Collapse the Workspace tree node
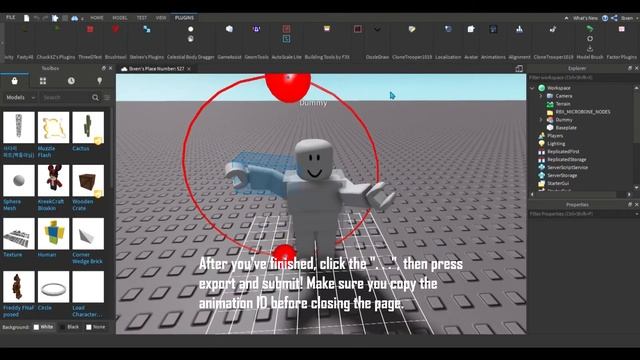This screenshot has width=640, height=360. pos(532,88)
